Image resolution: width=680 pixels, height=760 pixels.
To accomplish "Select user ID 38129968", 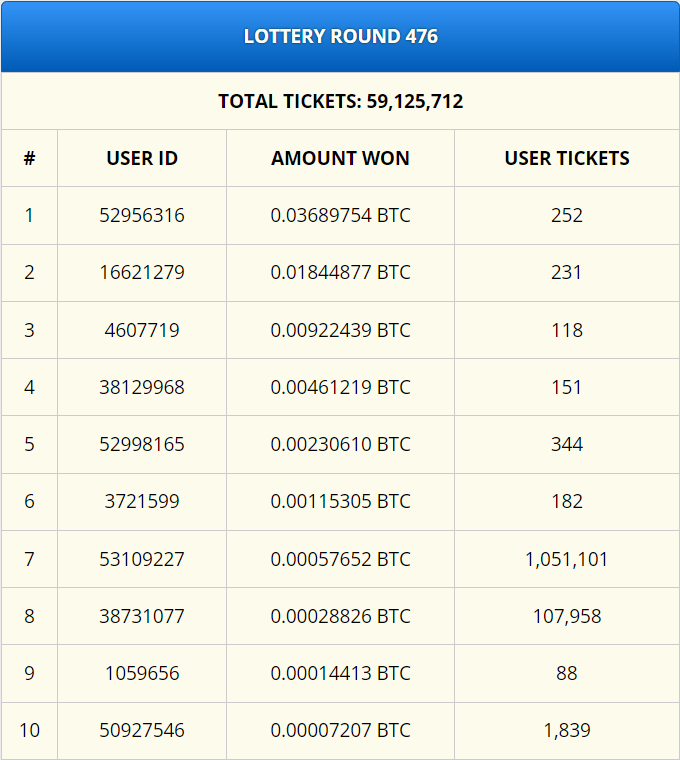I will (x=142, y=387).
